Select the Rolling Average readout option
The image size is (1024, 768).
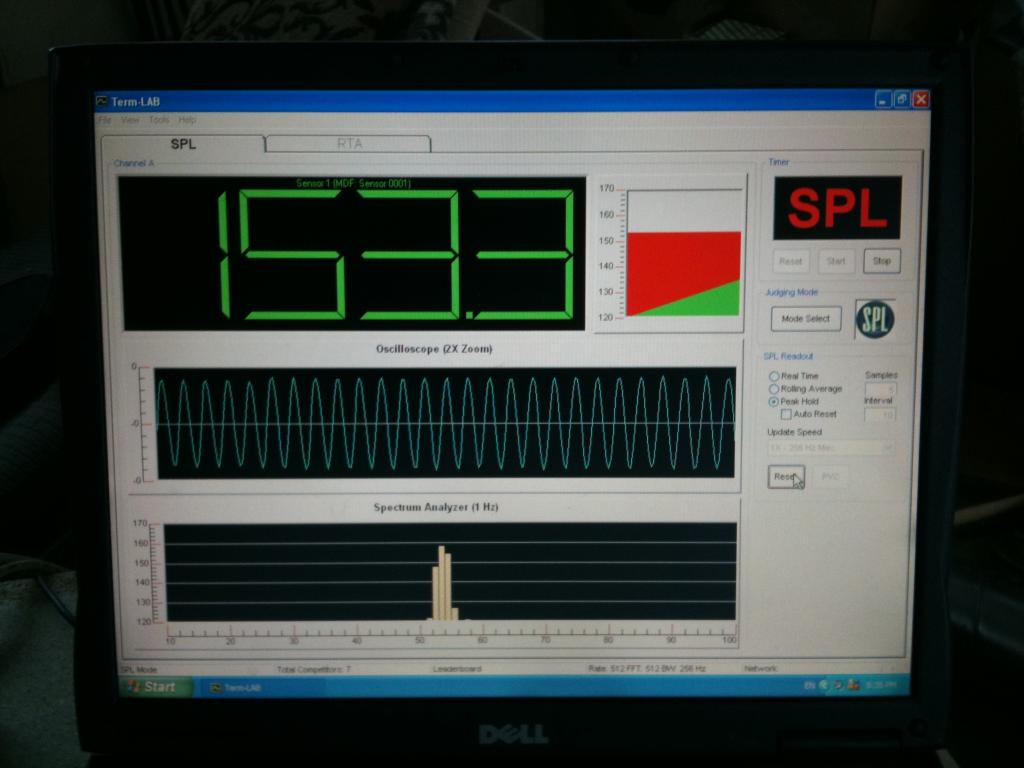point(774,388)
